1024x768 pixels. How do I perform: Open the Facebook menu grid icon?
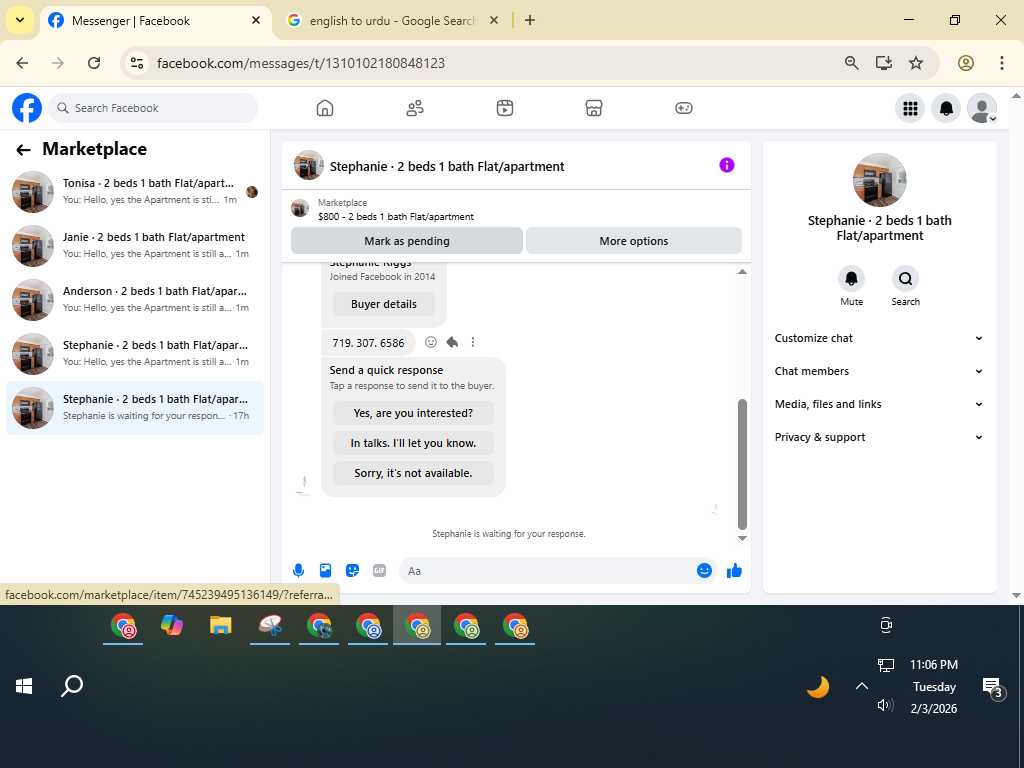910,108
